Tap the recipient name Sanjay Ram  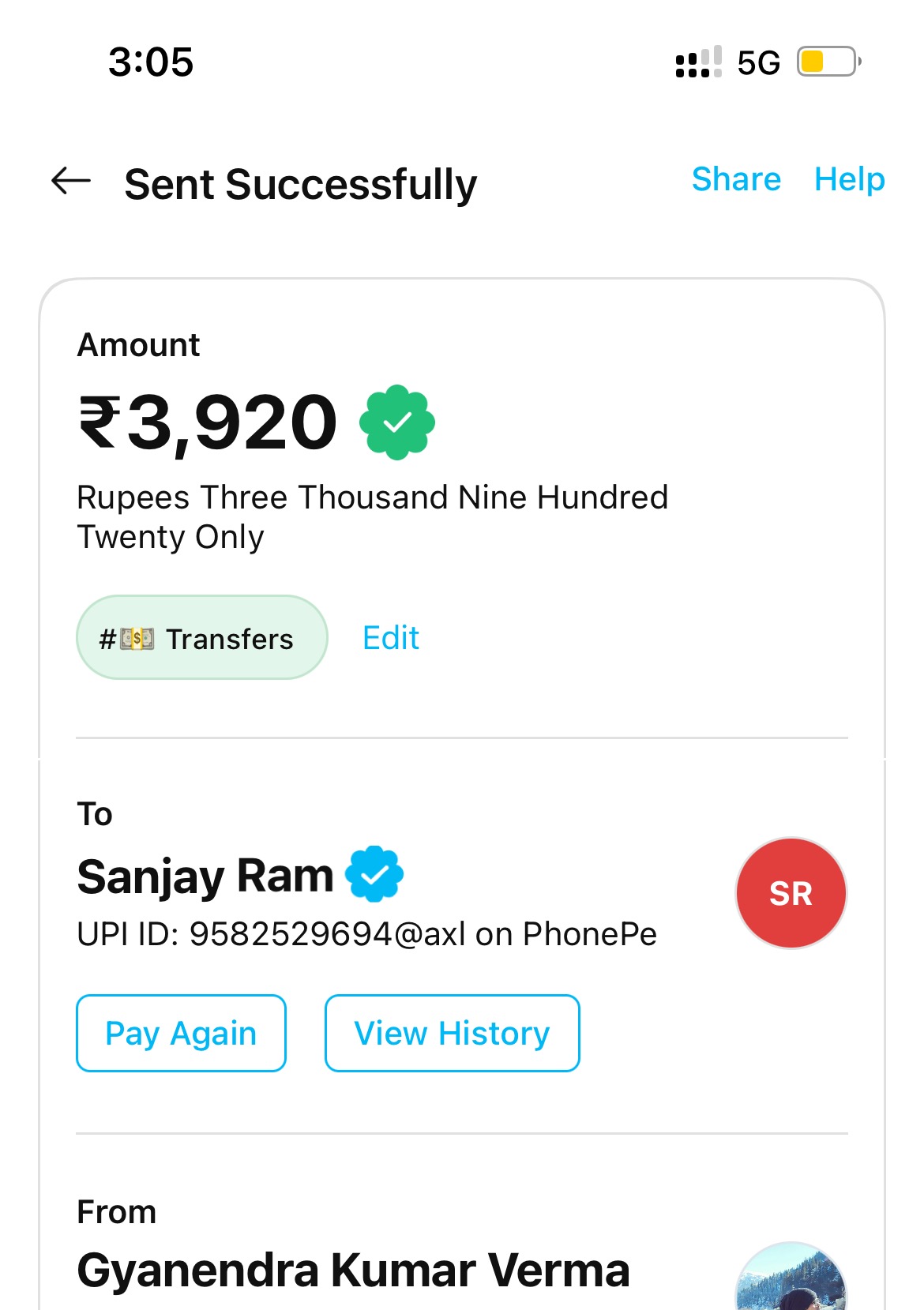coord(205,876)
